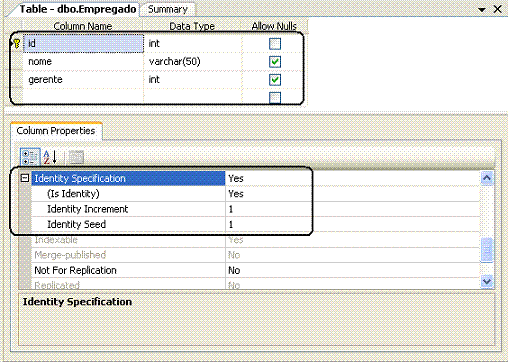Click the Categorized view icon in Column Properties
508x362 pixels.
[x=30, y=157]
